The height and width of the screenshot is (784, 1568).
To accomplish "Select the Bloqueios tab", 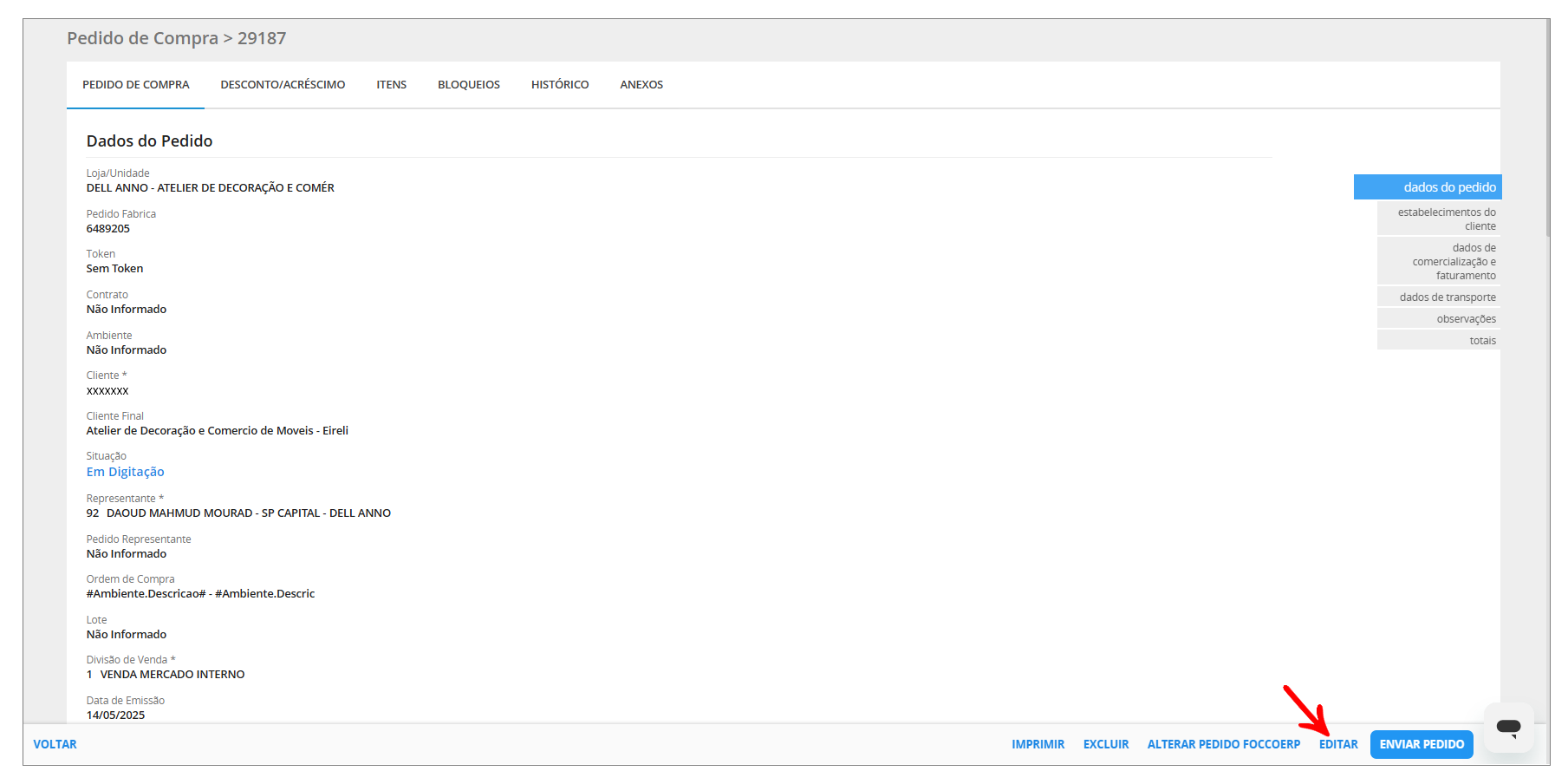I will (469, 85).
